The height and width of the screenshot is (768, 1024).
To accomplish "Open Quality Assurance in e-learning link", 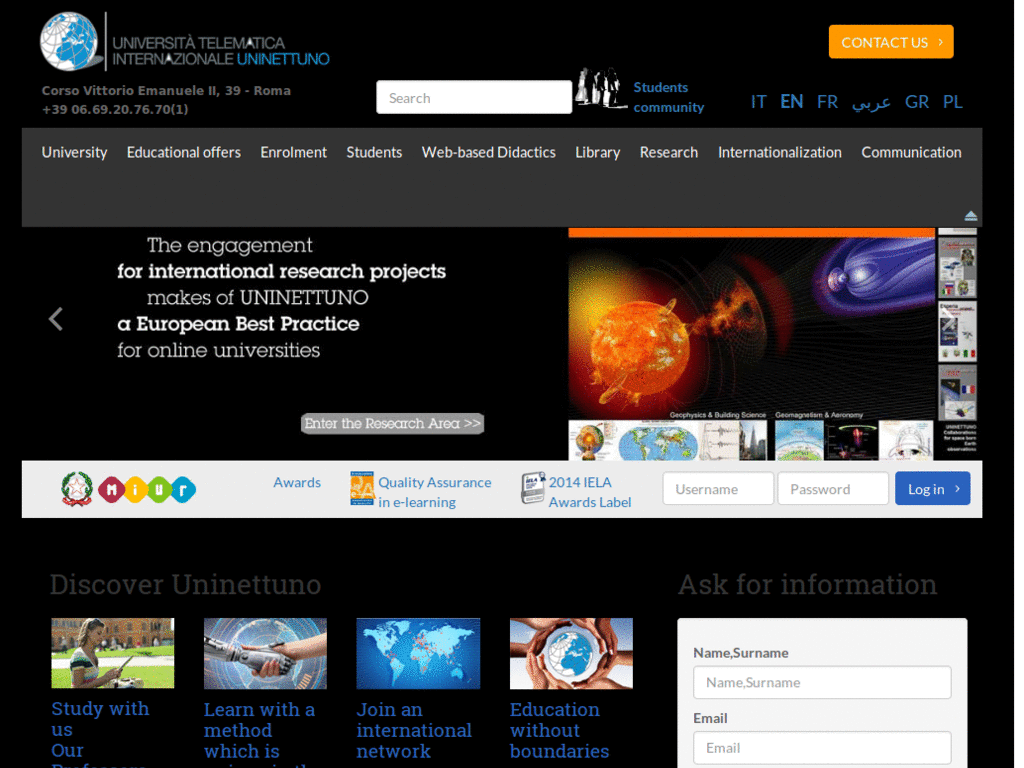I will coord(435,492).
